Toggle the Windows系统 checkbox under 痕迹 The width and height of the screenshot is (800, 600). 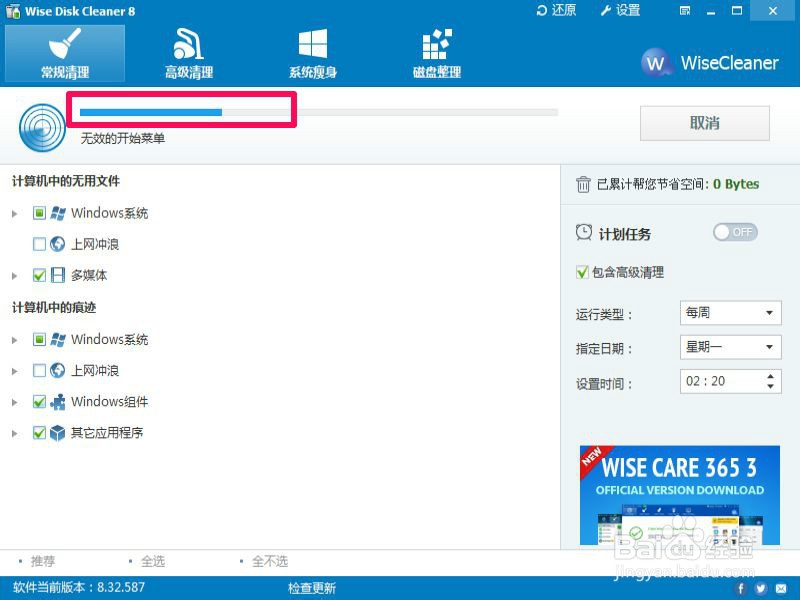click(39, 339)
